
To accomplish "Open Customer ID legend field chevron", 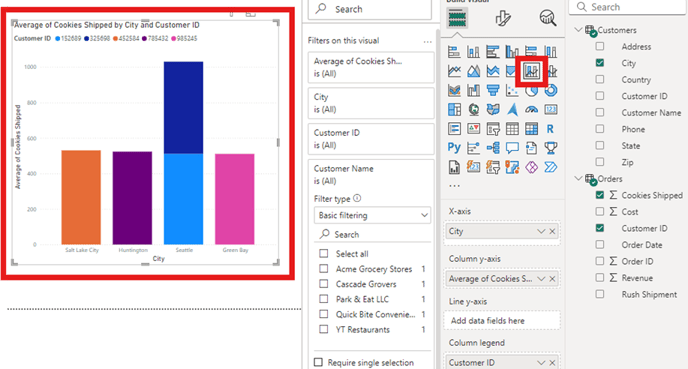I will tap(541, 363).
